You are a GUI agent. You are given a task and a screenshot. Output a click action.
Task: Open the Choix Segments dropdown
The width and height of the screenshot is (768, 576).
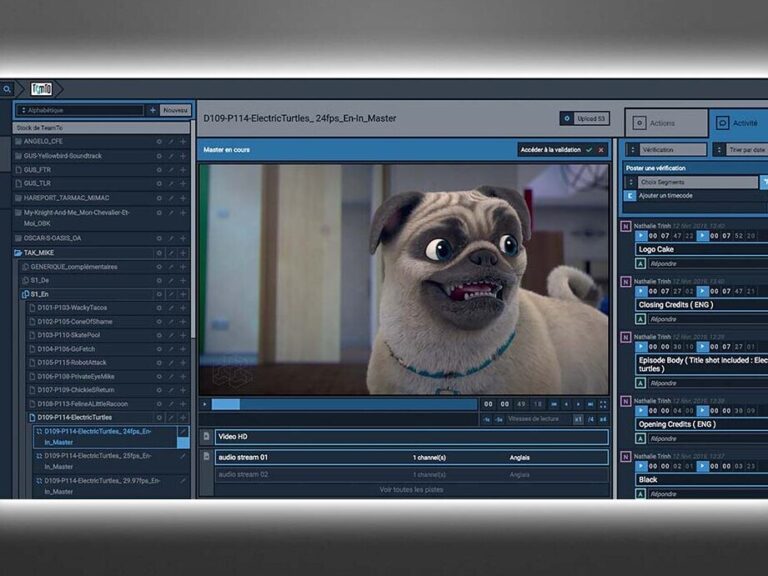692,182
